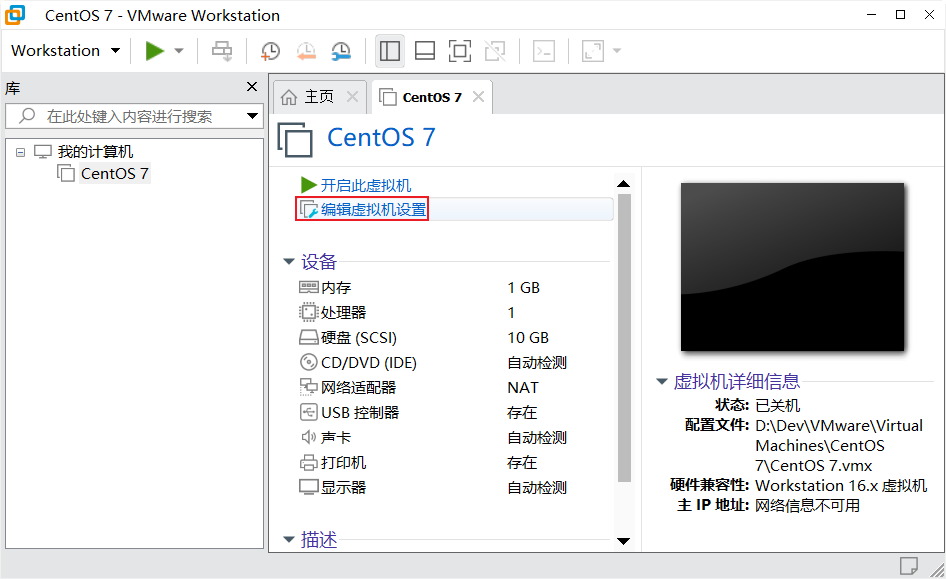The width and height of the screenshot is (946, 579).
Task: Click the 处理器 device icon
Action: [308, 312]
